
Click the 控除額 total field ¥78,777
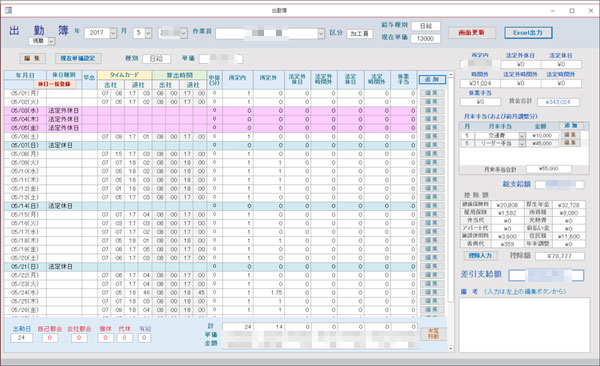559,256
